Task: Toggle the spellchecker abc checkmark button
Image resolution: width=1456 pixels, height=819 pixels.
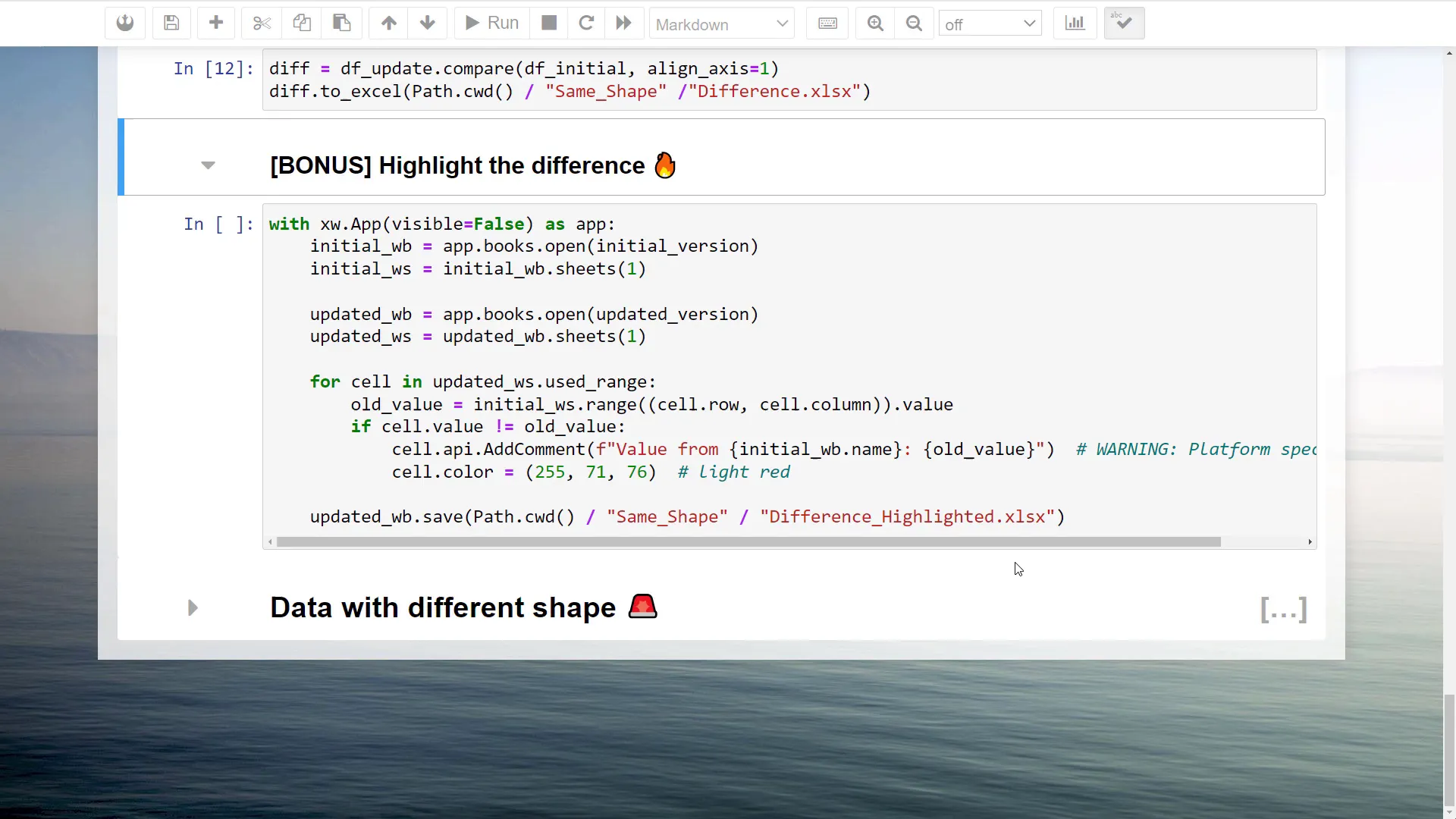Action: pyautogui.click(x=1124, y=23)
